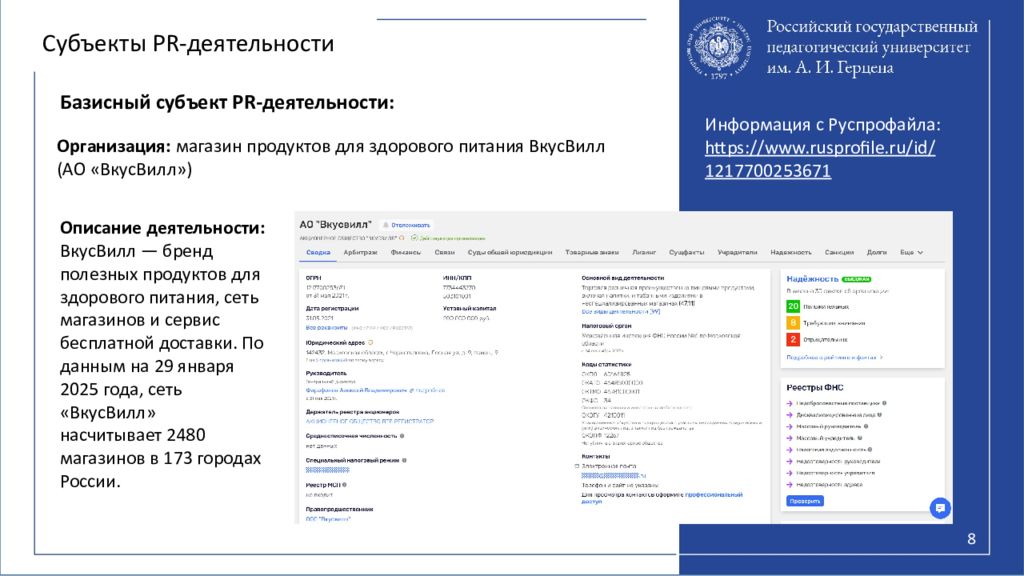Open the Товарные знаки tab
This screenshot has height=576, width=1024.
coord(592,252)
